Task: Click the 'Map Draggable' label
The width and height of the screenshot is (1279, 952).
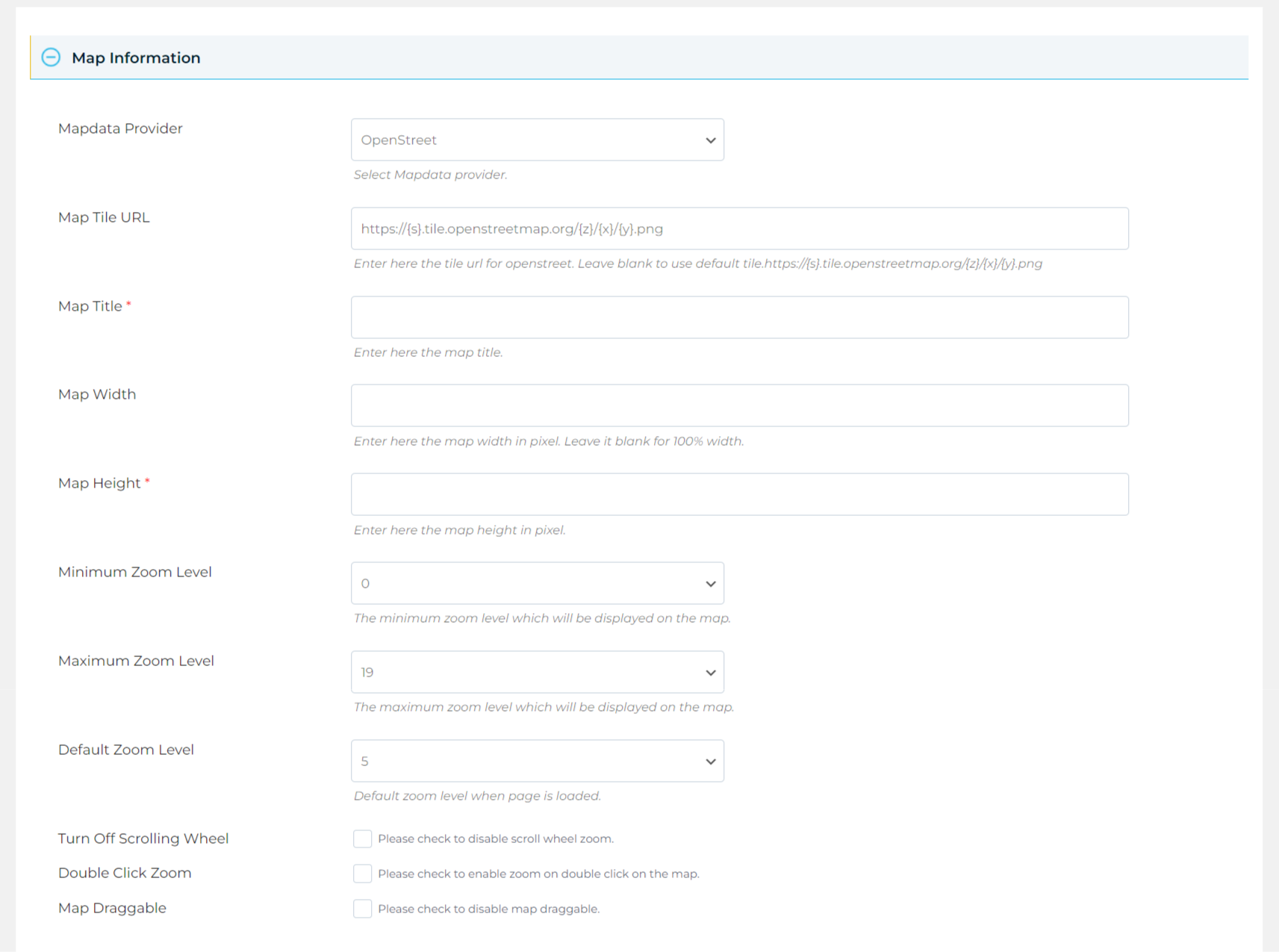Action: pyautogui.click(x=112, y=908)
